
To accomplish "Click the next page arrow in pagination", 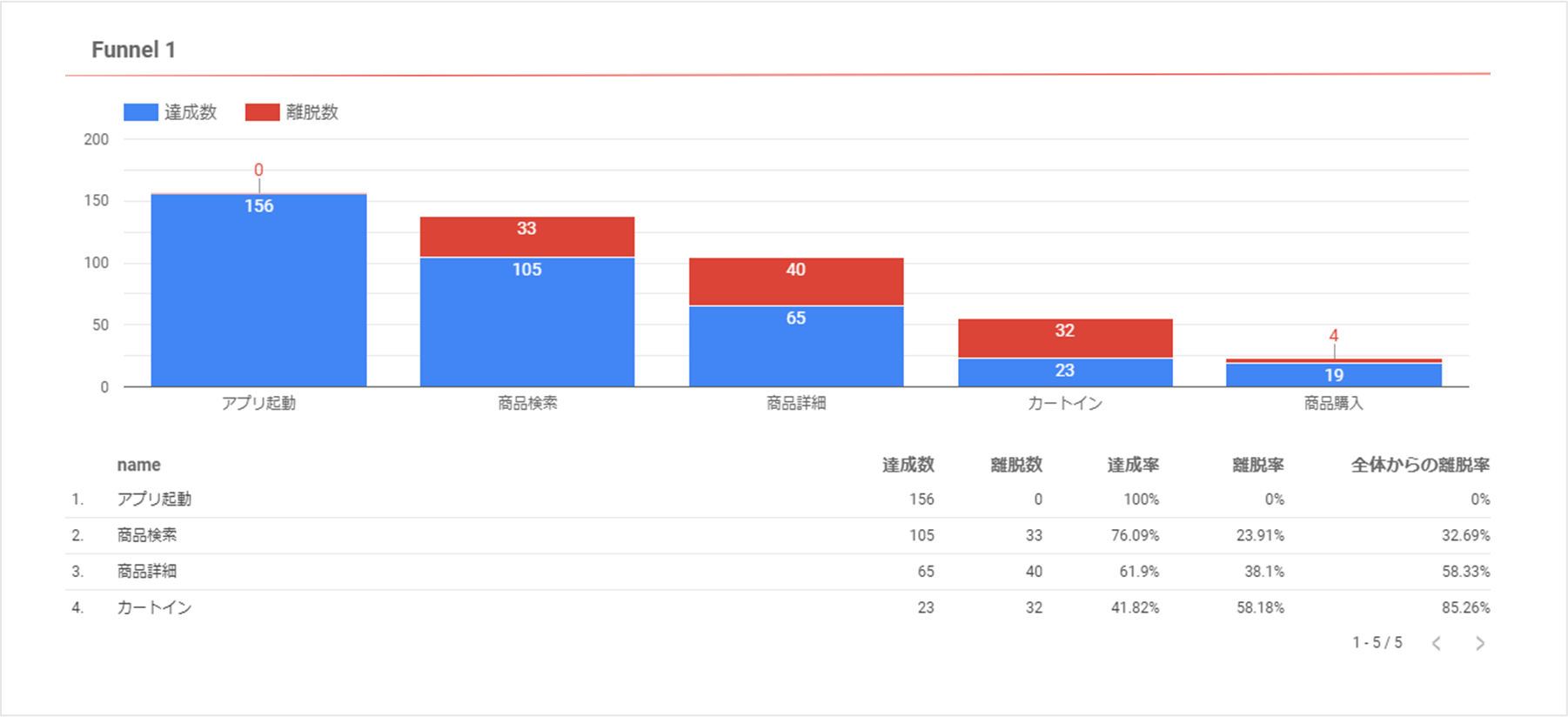I will click(x=1479, y=643).
